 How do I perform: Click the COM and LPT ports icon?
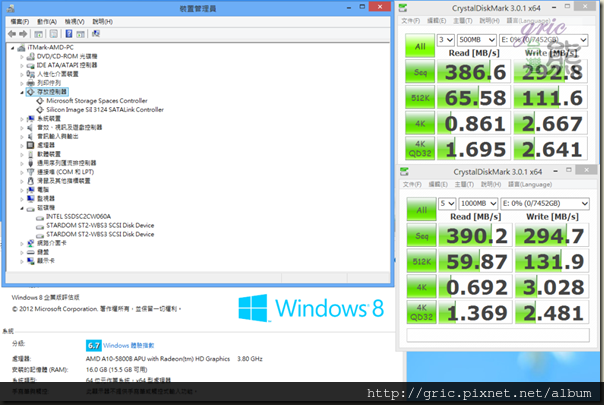coord(30,172)
